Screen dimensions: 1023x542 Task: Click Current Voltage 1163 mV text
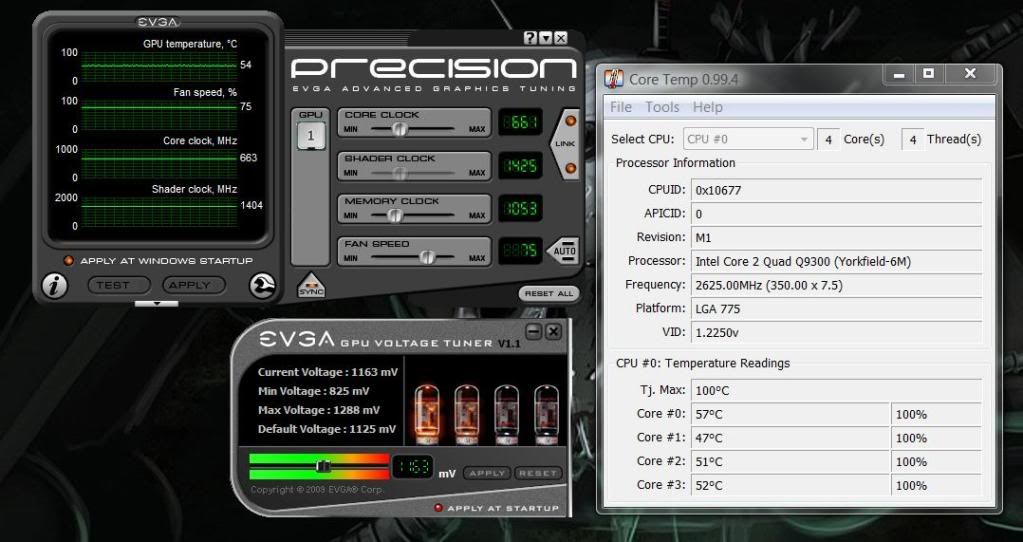pyautogui.click(x=327, y=372)
